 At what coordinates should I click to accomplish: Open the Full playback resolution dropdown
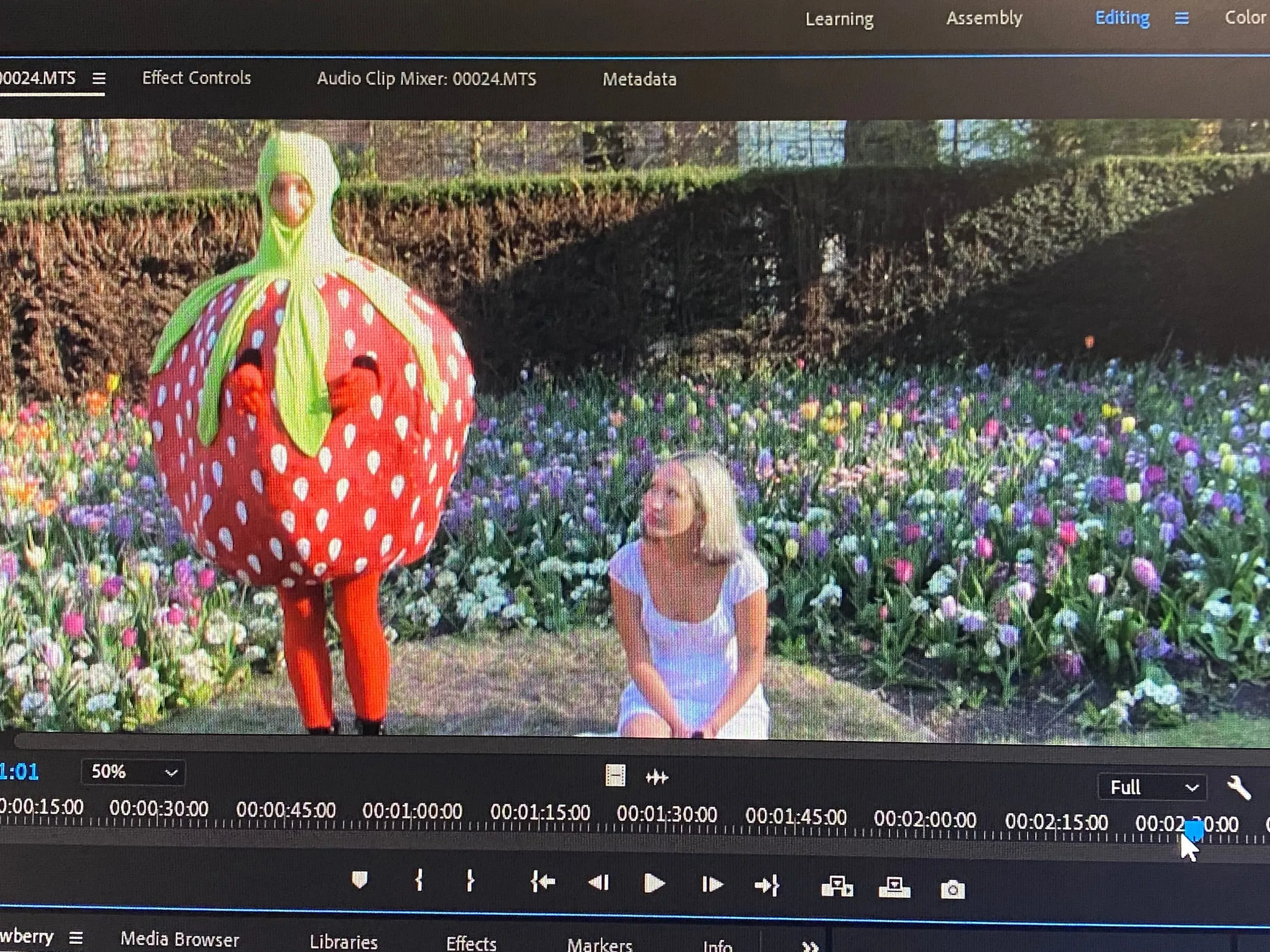(x=1151, y=788)
